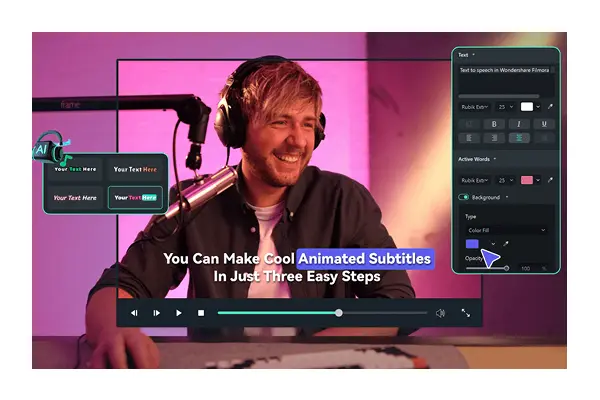Toggle Underline text formatting
The width and height of the screenshot is (600, 400).
(x=543, y=124)
